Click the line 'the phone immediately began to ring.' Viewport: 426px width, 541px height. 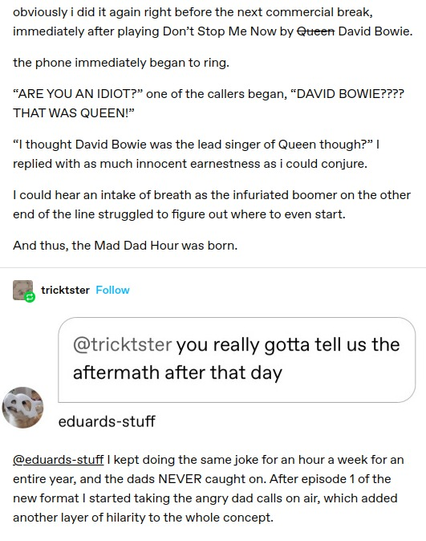pyautogui.click(x=121, y=63)
